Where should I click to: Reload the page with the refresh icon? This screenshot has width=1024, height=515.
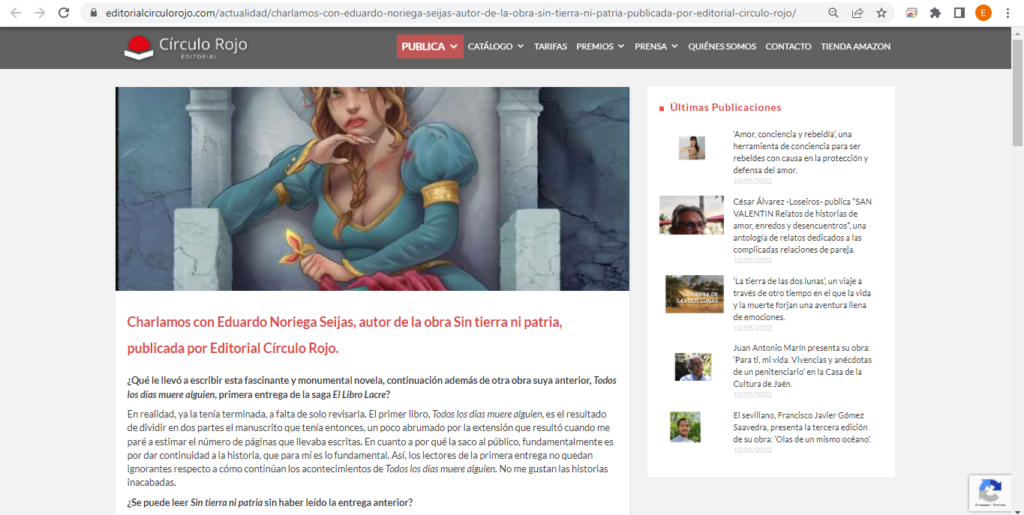pos(63,12)
